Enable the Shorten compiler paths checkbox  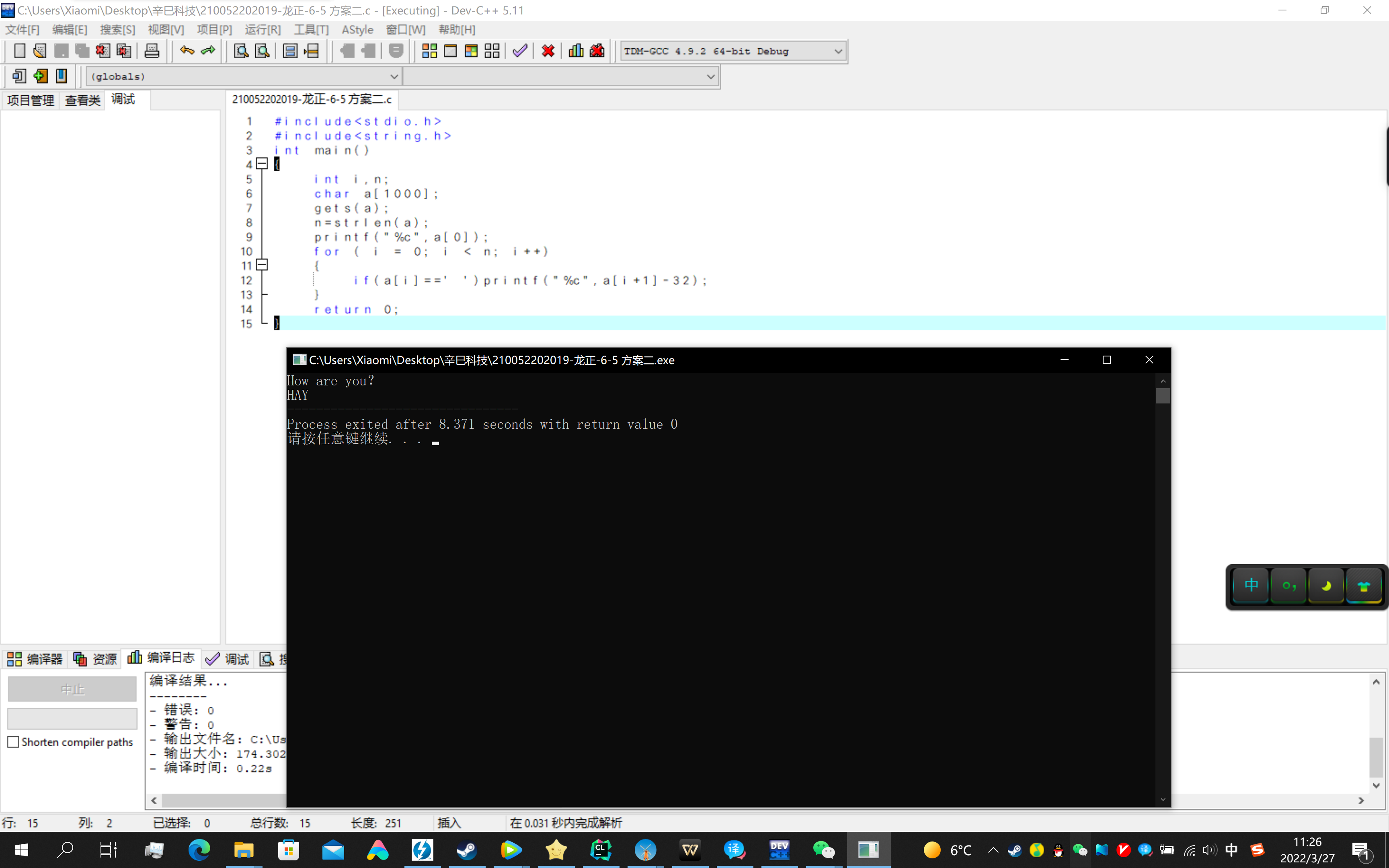[13, 742]
